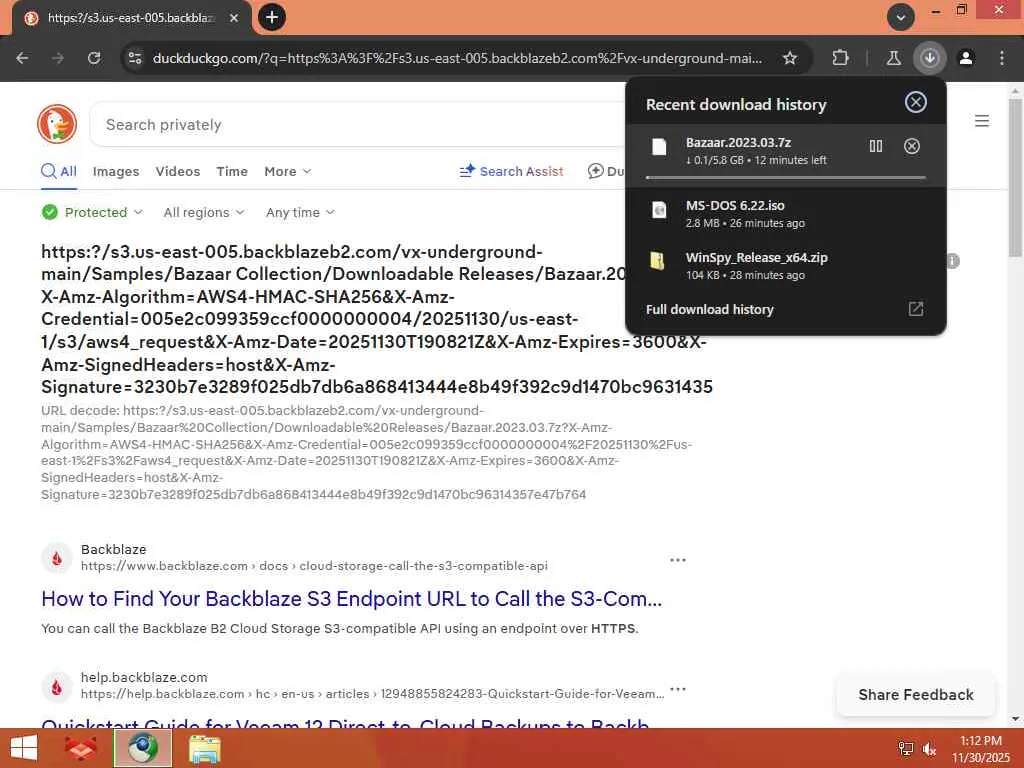
Task: Open options for help.backblaze.com result
Action: click(x=678, y=689)
